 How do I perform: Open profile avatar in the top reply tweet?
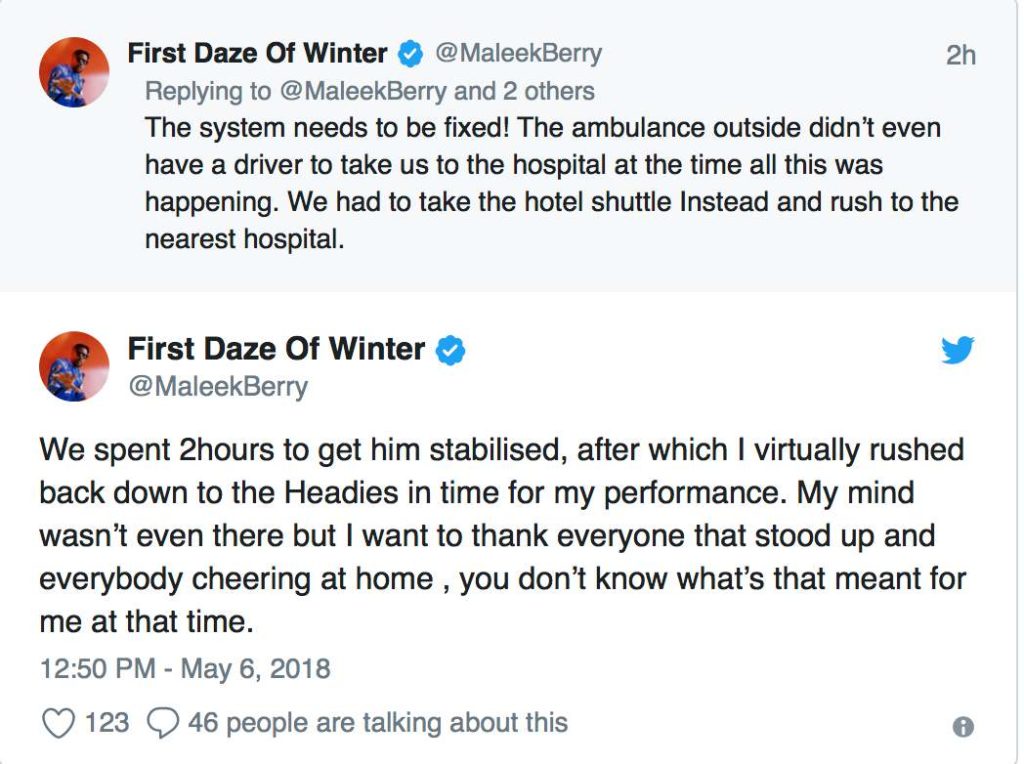coord(73,72)
